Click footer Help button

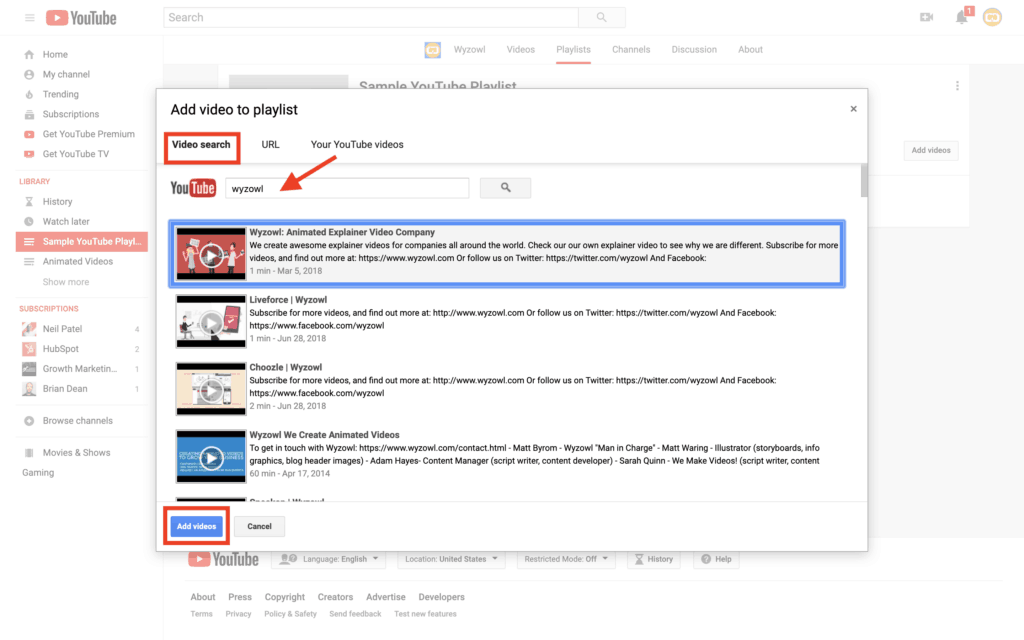click(x=716, y=560)
